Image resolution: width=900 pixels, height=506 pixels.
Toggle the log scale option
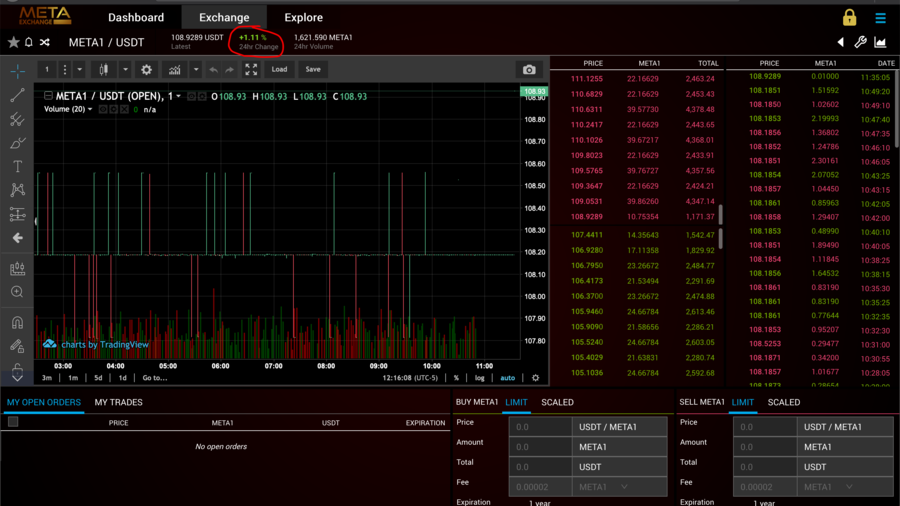click(x=480, y=378)
